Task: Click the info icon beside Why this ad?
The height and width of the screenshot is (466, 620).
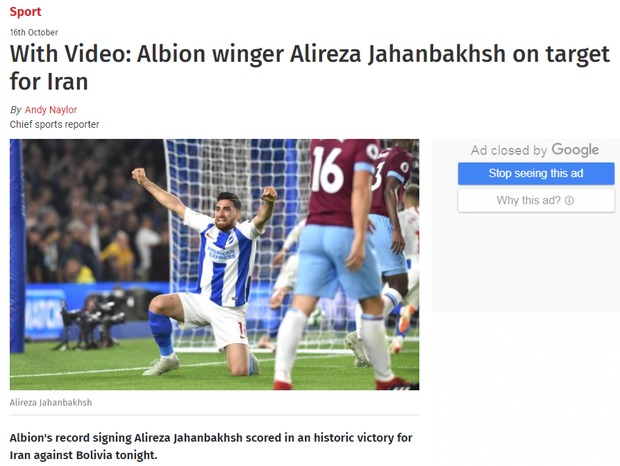Action: click(x=569, y=201)
